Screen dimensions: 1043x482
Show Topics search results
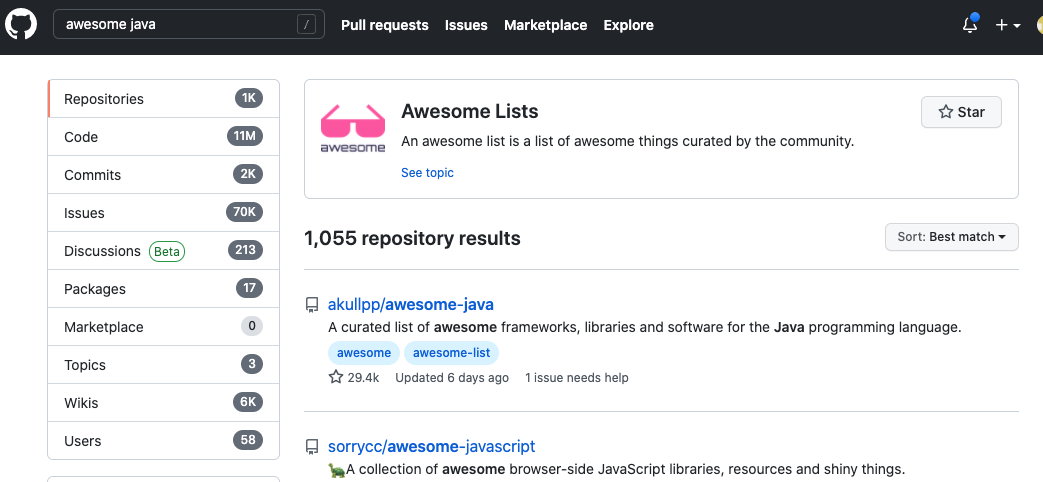(164, 364)
